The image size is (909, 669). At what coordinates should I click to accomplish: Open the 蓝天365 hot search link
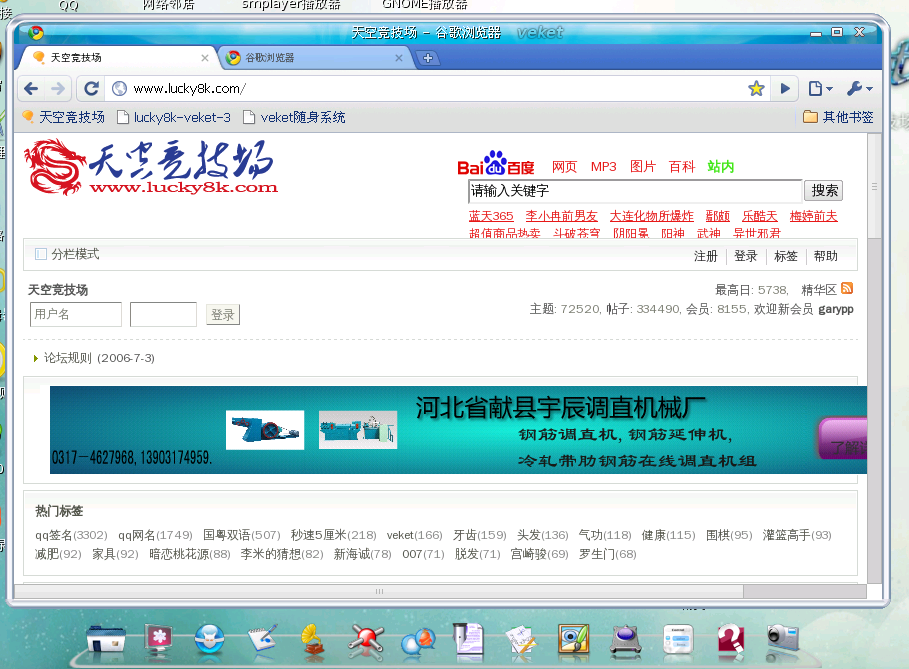pos(491,216)
